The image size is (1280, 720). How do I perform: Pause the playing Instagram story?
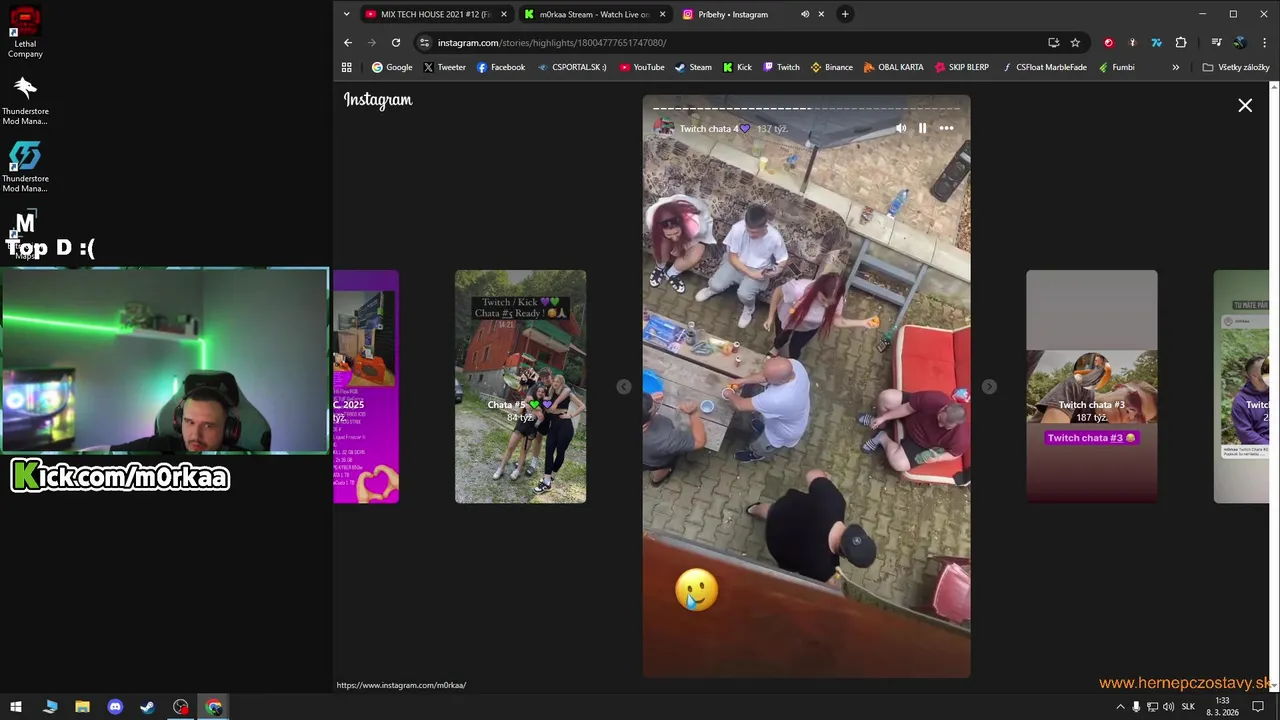[922, 128]
